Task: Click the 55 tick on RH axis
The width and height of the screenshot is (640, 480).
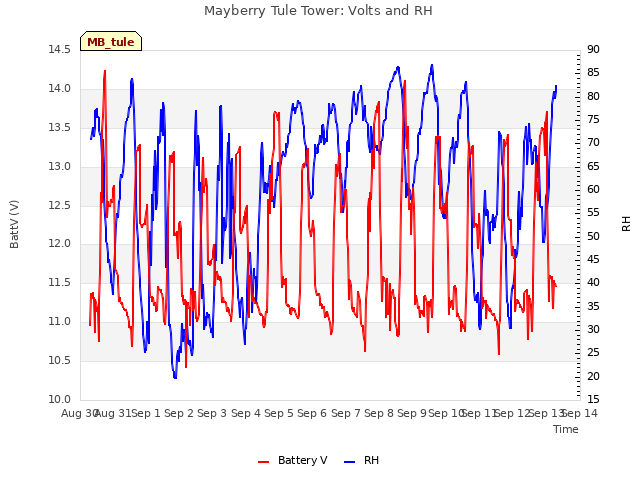Action: pyautogui.click(x=593, y=213)
